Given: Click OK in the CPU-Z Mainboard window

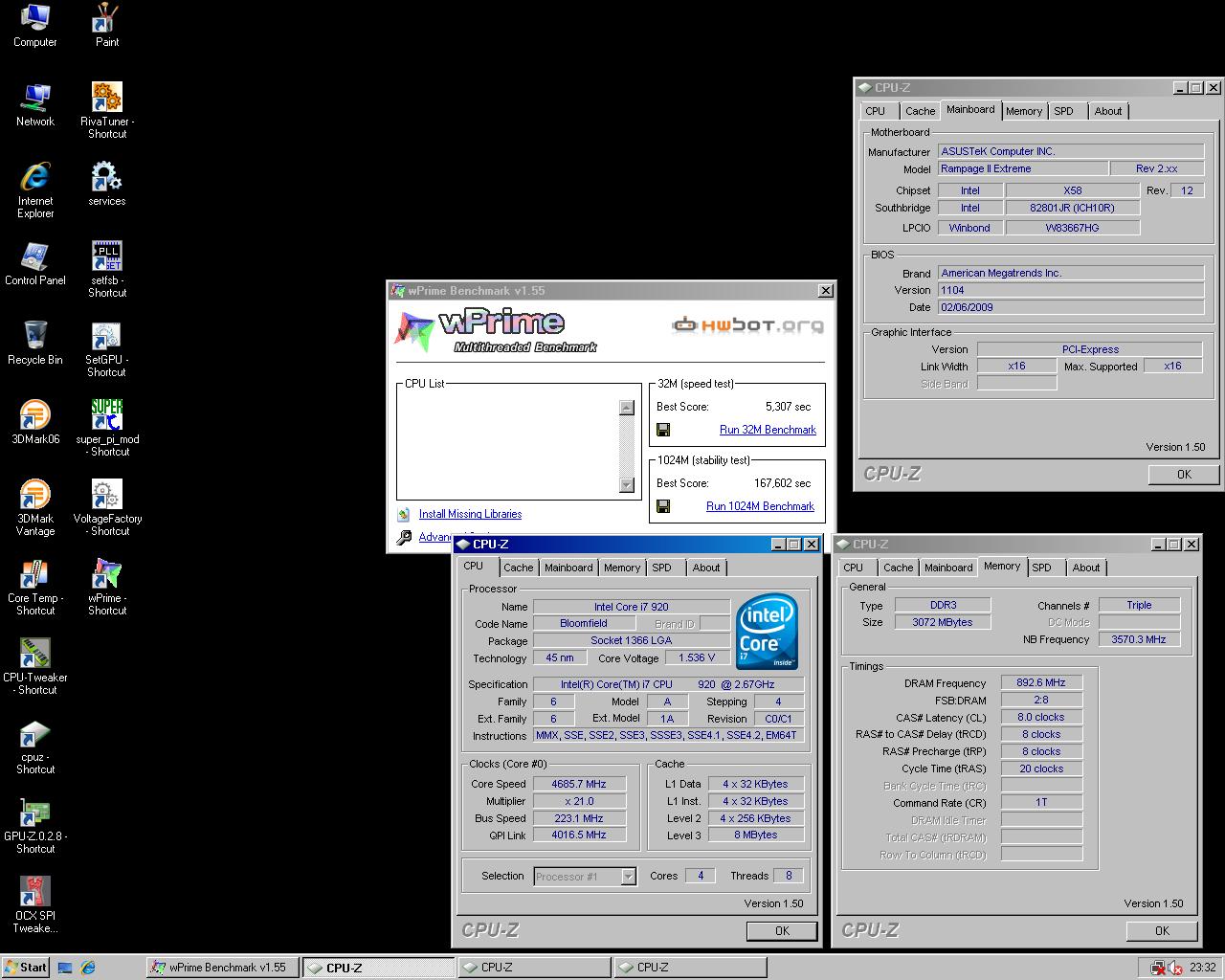Looking at the screenshot, I should point(1184,475).
